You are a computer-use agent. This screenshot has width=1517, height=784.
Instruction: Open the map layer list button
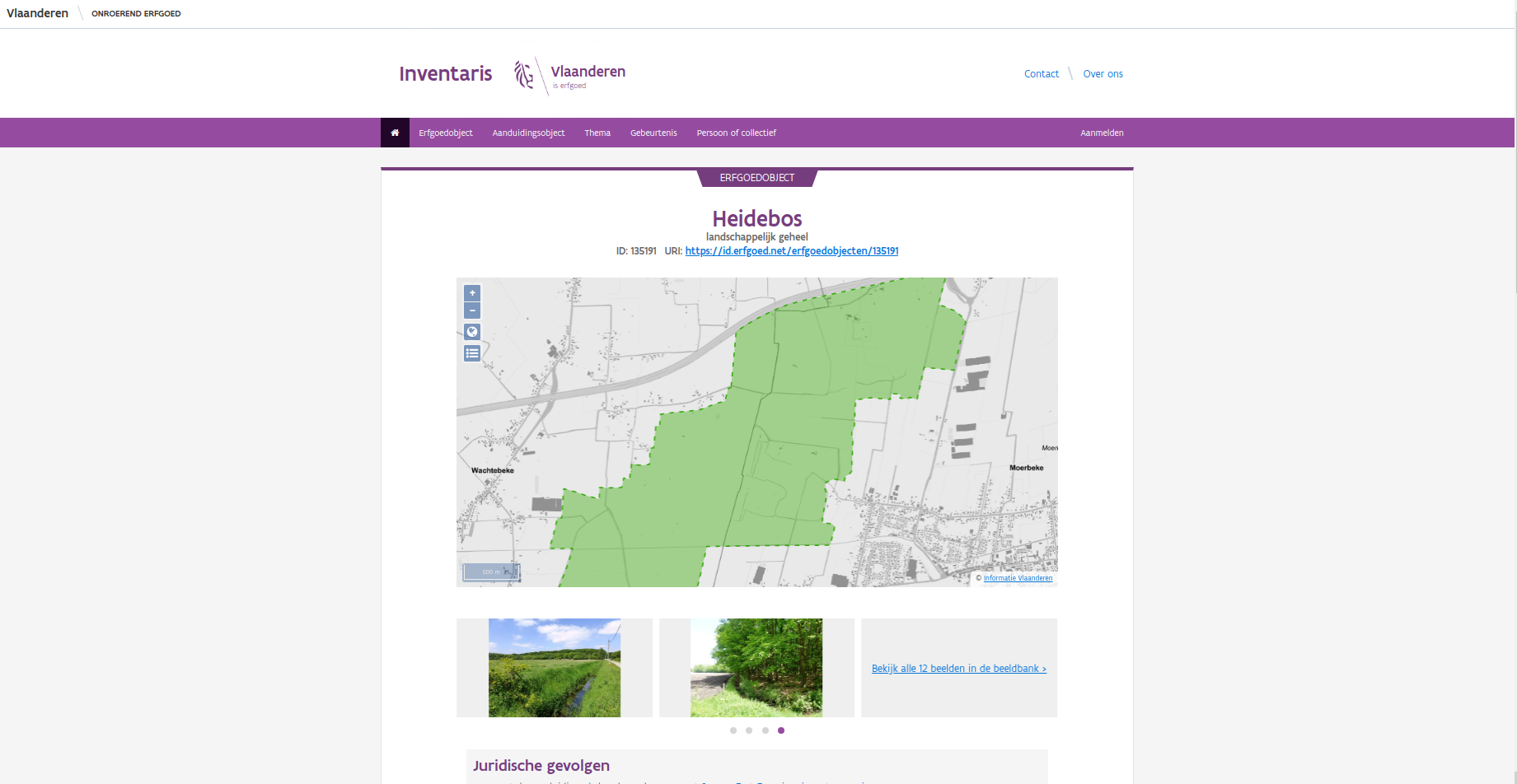(x=472, y=353)
